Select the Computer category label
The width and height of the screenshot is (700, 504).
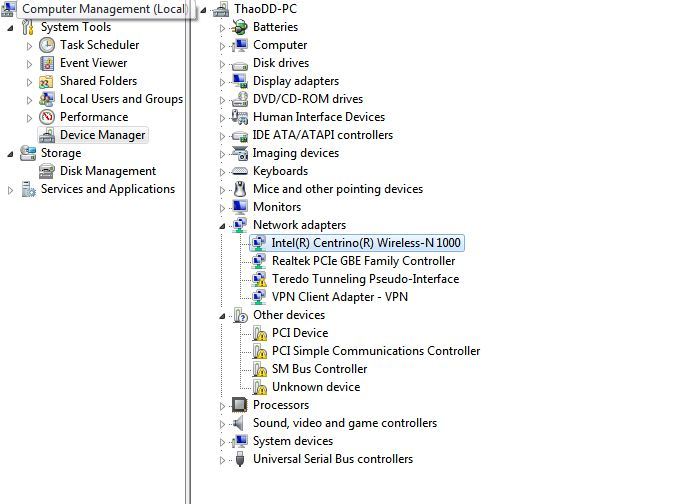click(280, 45)
